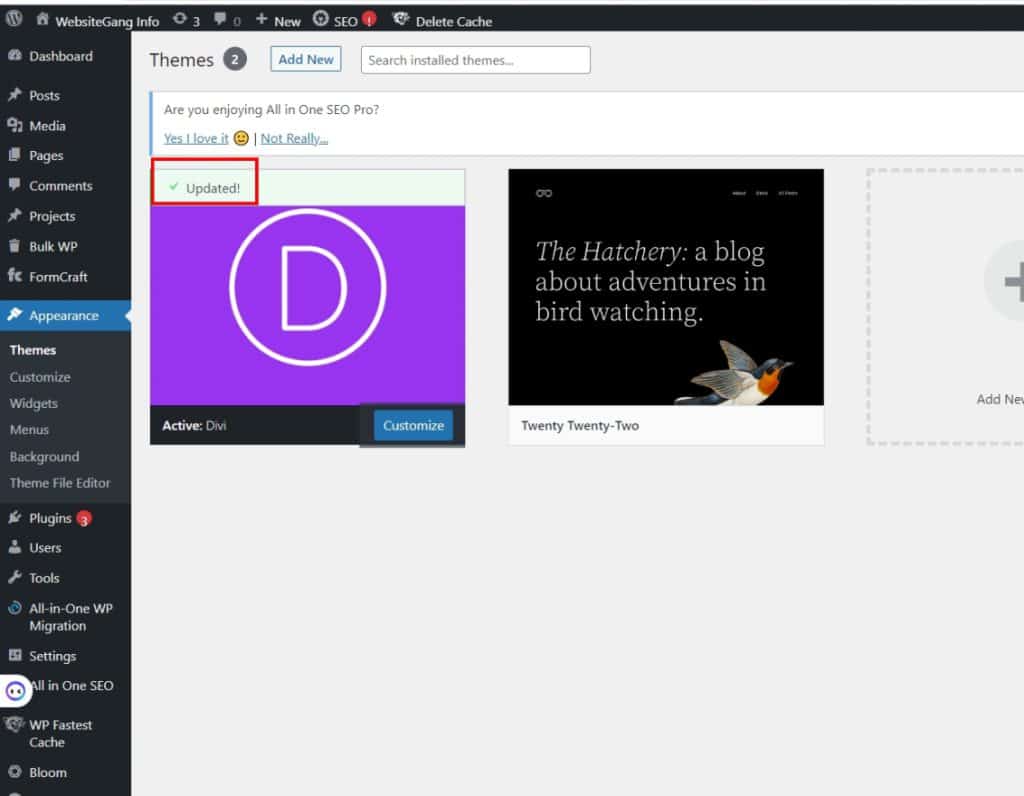
Task: Click the Bloom flower icon
Action: coord(14,771)
